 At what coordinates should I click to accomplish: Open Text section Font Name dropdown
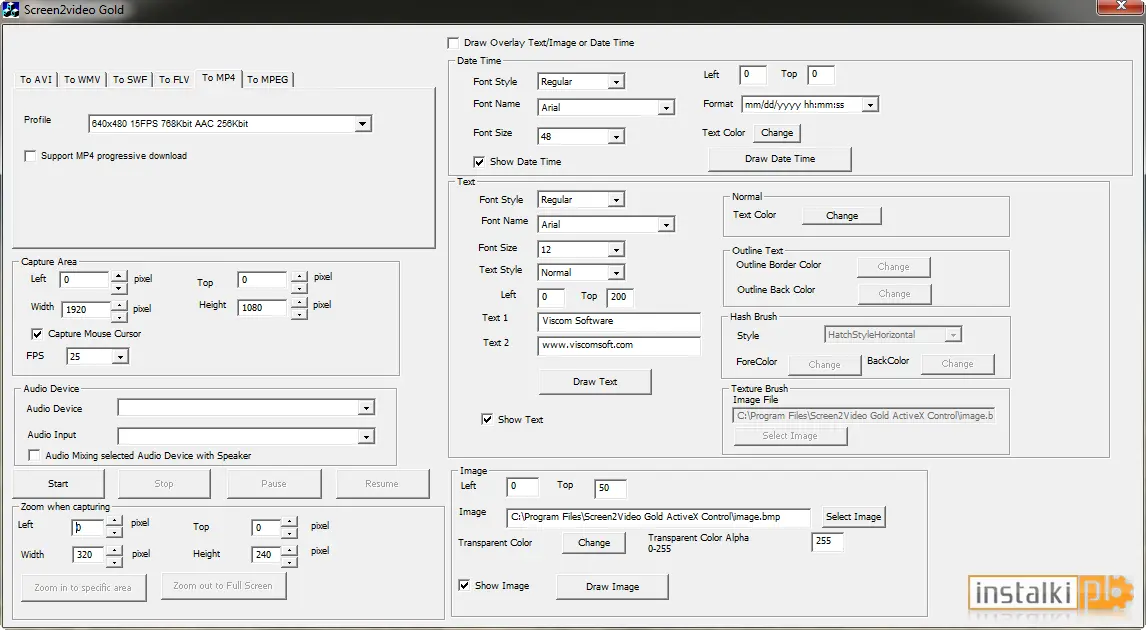click(x=666, y=224)
